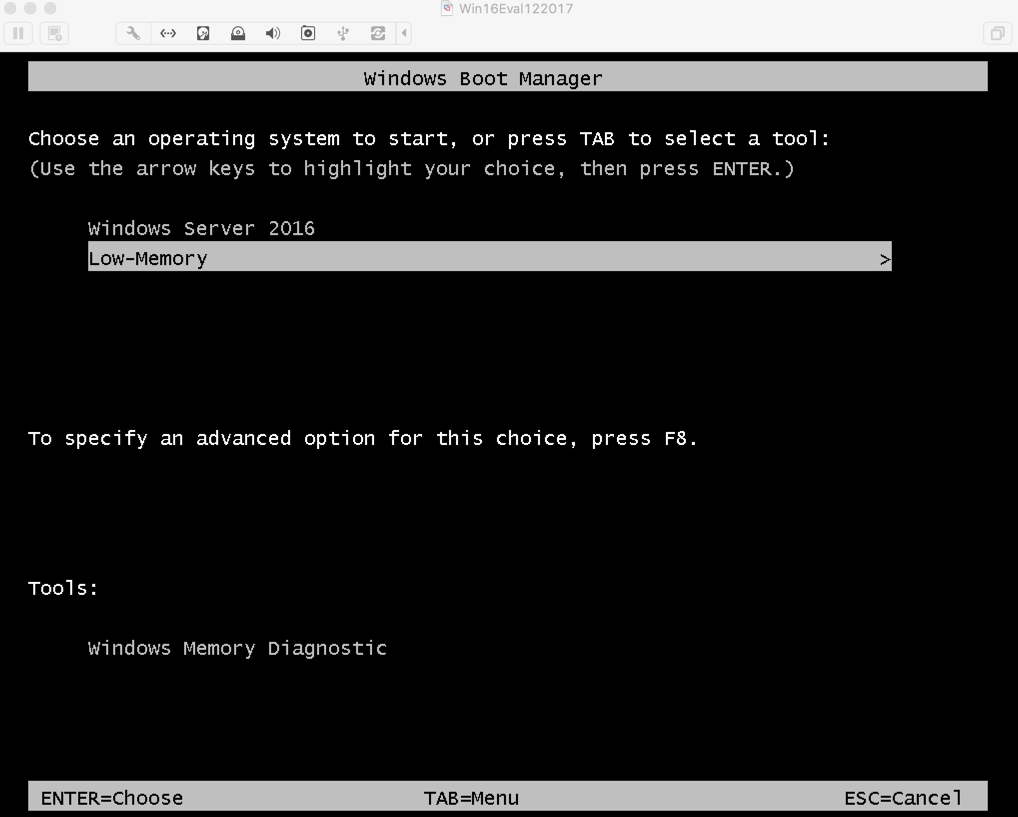Click the CD/DVD drive icon
Screen dimensions: 1018x817
[x=238, y=33]
